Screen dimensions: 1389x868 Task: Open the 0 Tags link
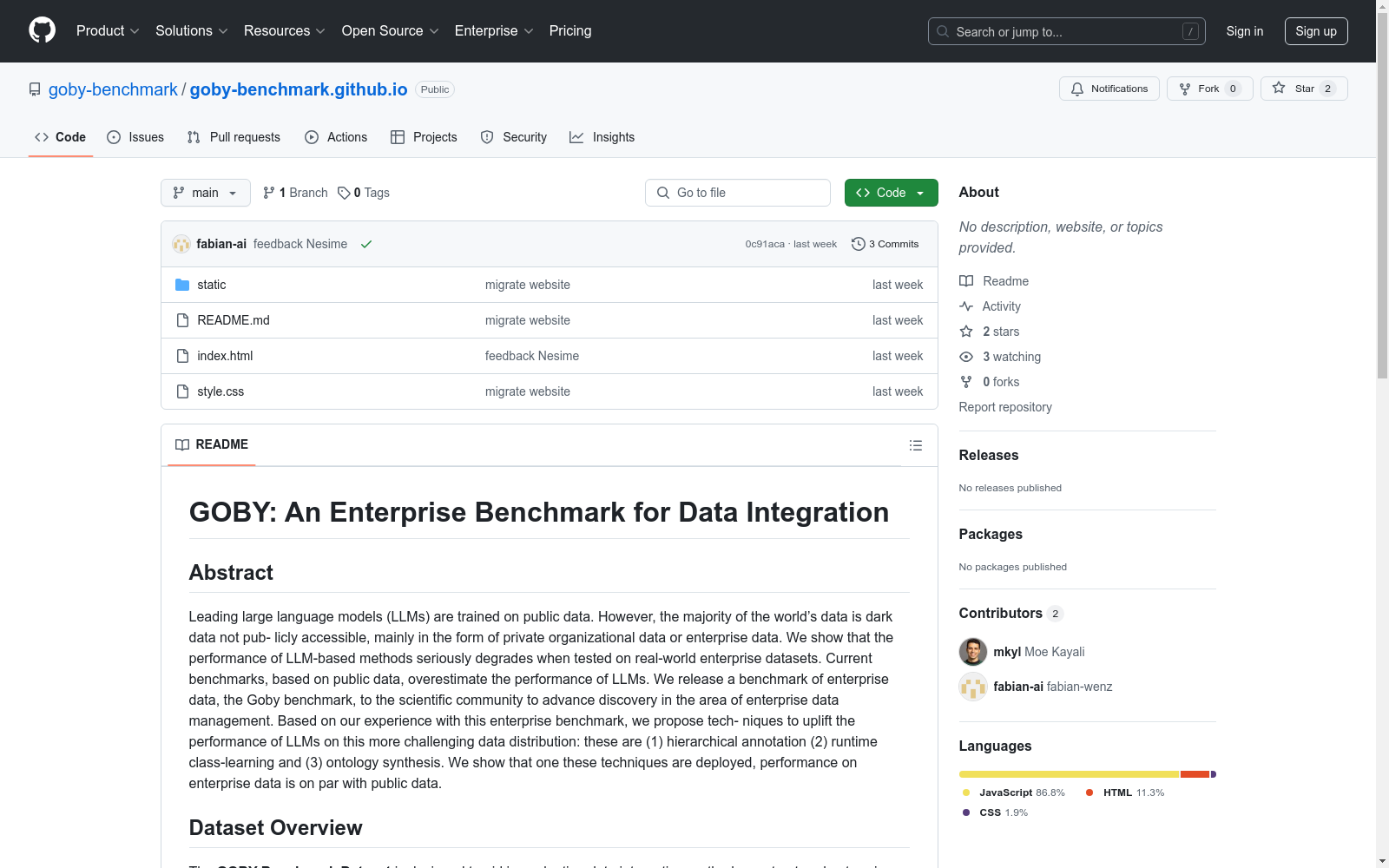[364, 193]
